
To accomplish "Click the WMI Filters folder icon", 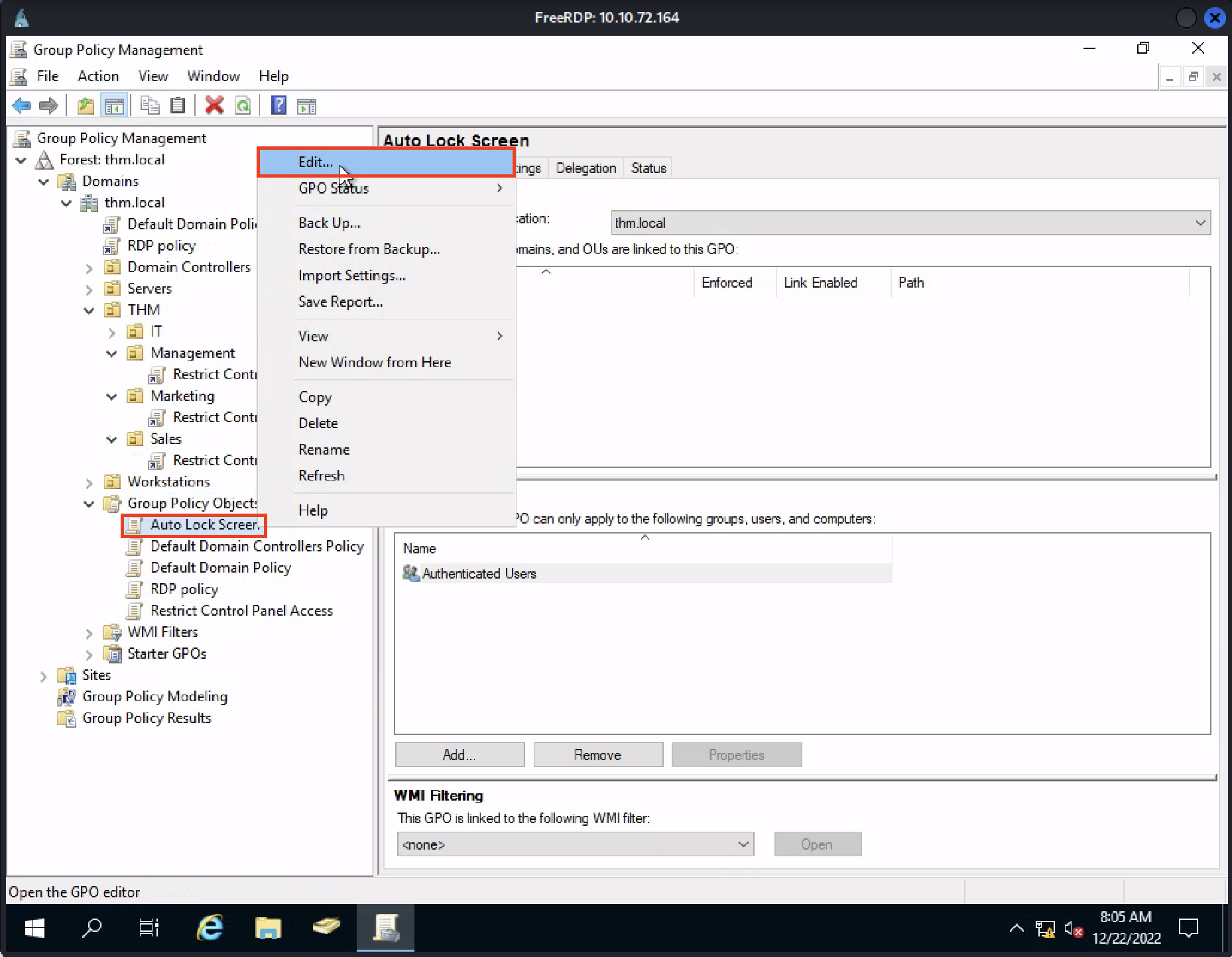I will (x=112, y=632).
